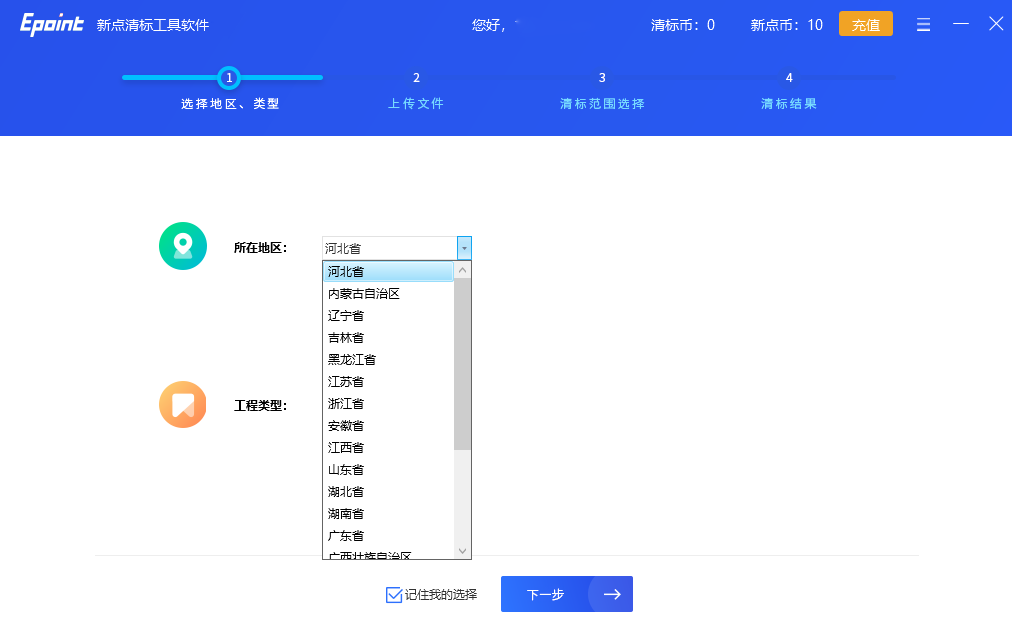Click step 1 circle in progress bar
This screenshot has height=633, width=1012.
tap(229, 77)
